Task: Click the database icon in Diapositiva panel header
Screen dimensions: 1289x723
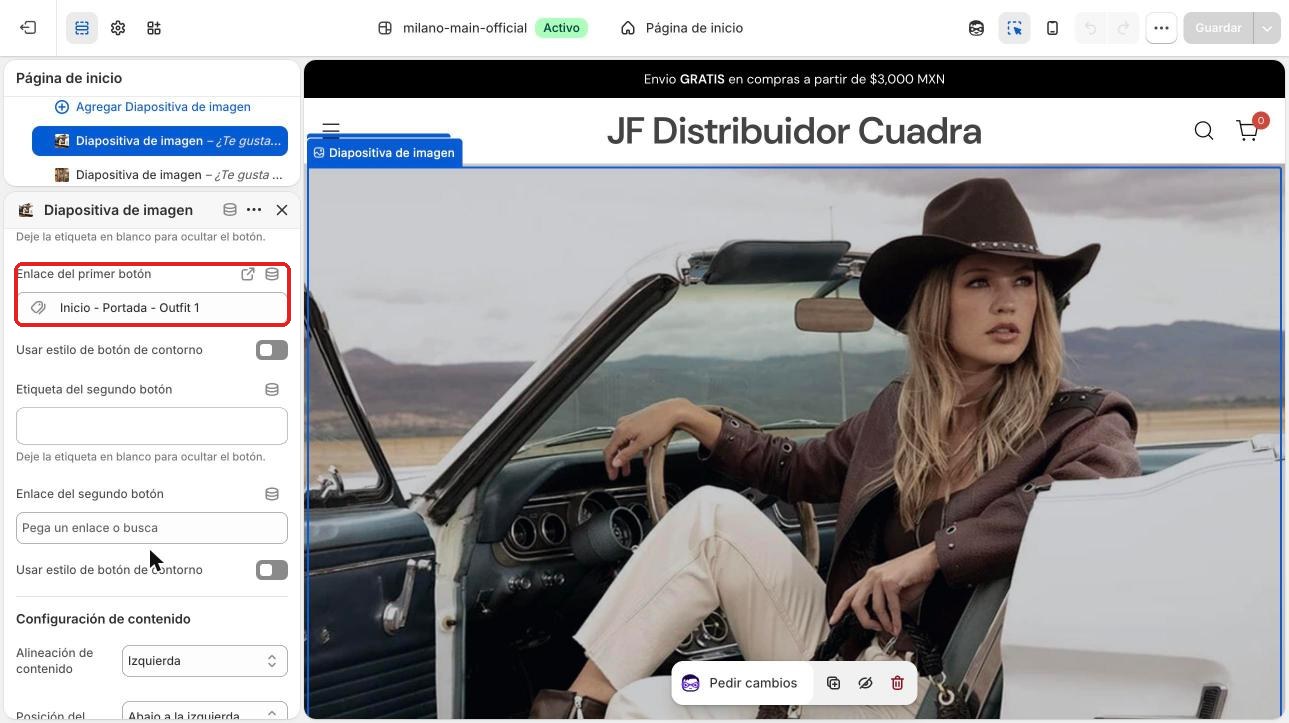Action: 230,210
